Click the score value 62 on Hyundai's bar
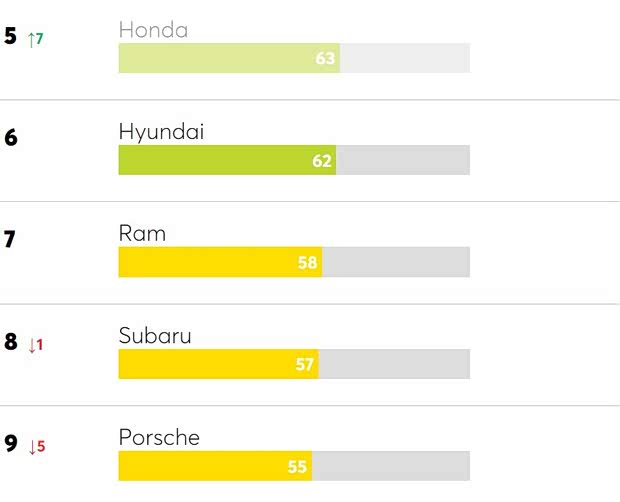620x502 pixels. coord(322,160)
